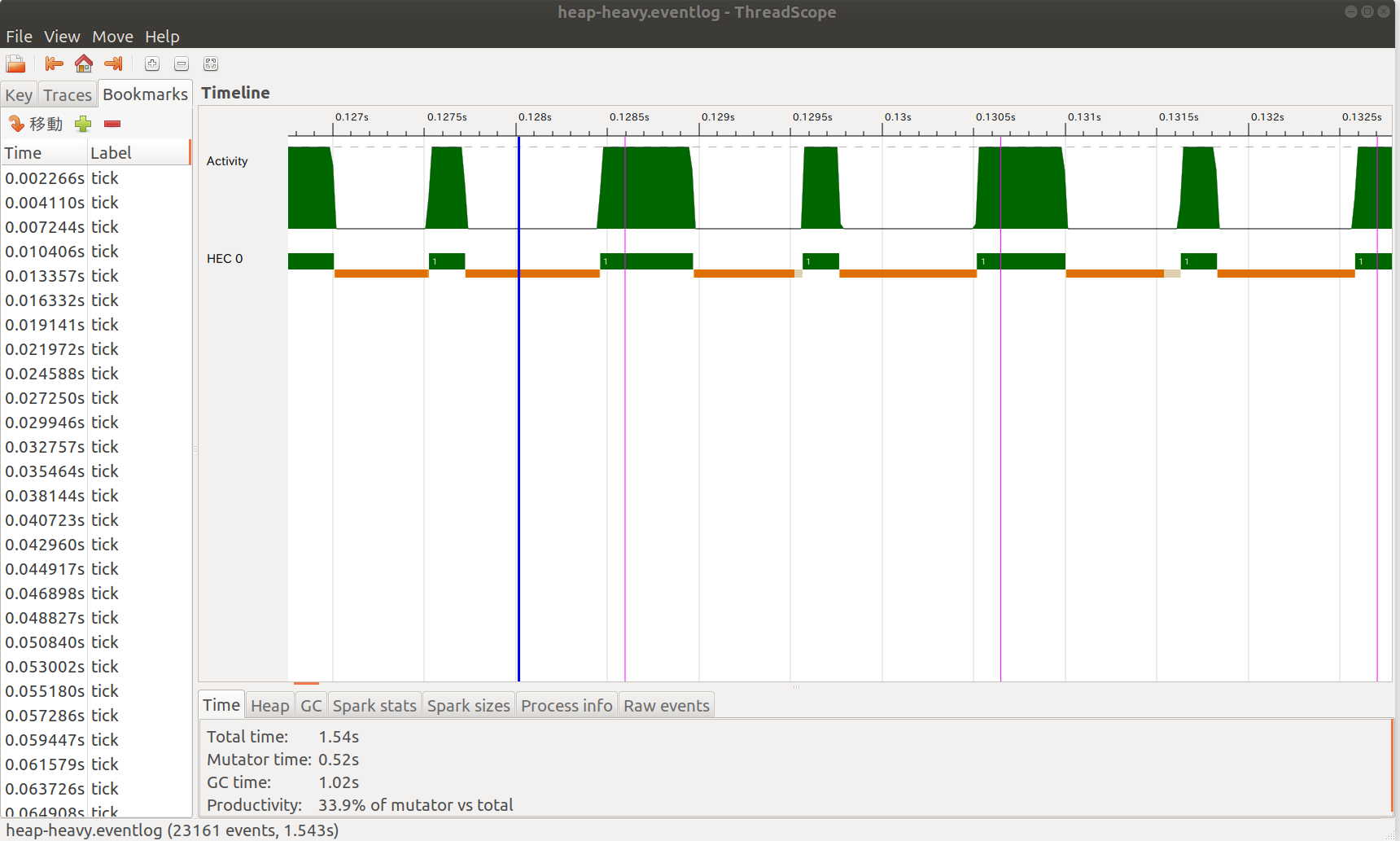The image size is (1400, 841).
Task: Open the Raw events tab
Action: [x=666, y=705]
